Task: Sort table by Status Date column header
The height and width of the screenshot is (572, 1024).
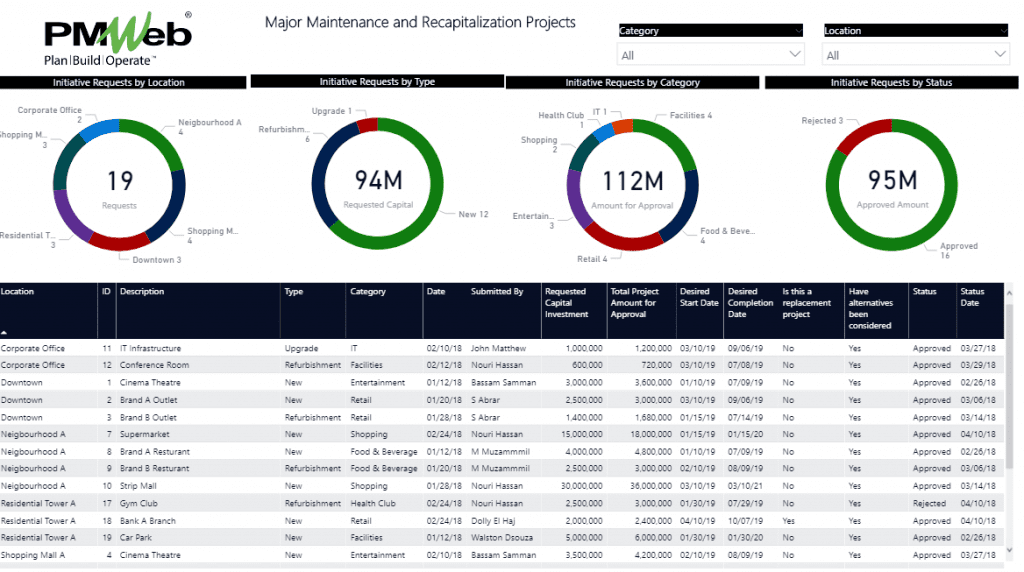Action: pyautogui.click(x=972, y=297)
